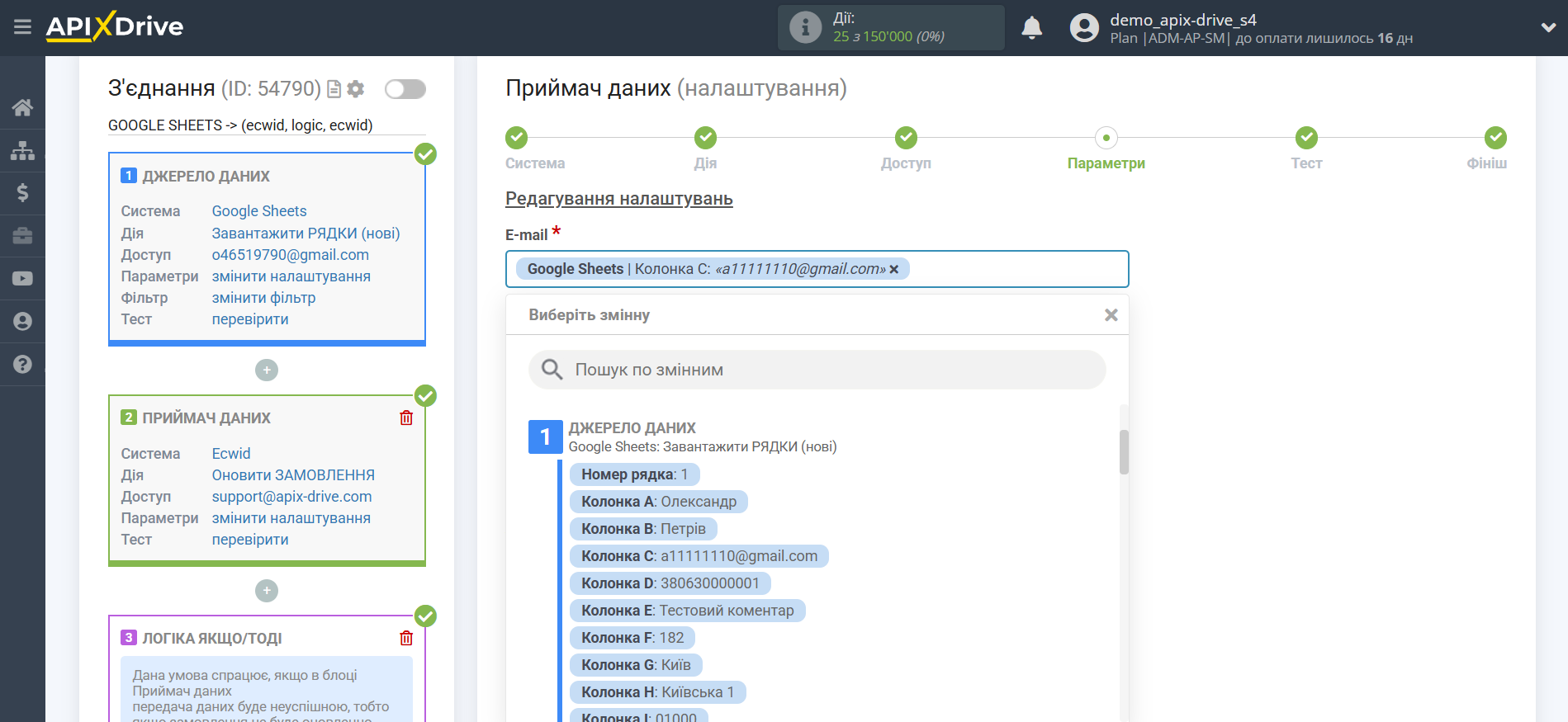Click the user avatar icon
1568x722 pixels.
1084,28
